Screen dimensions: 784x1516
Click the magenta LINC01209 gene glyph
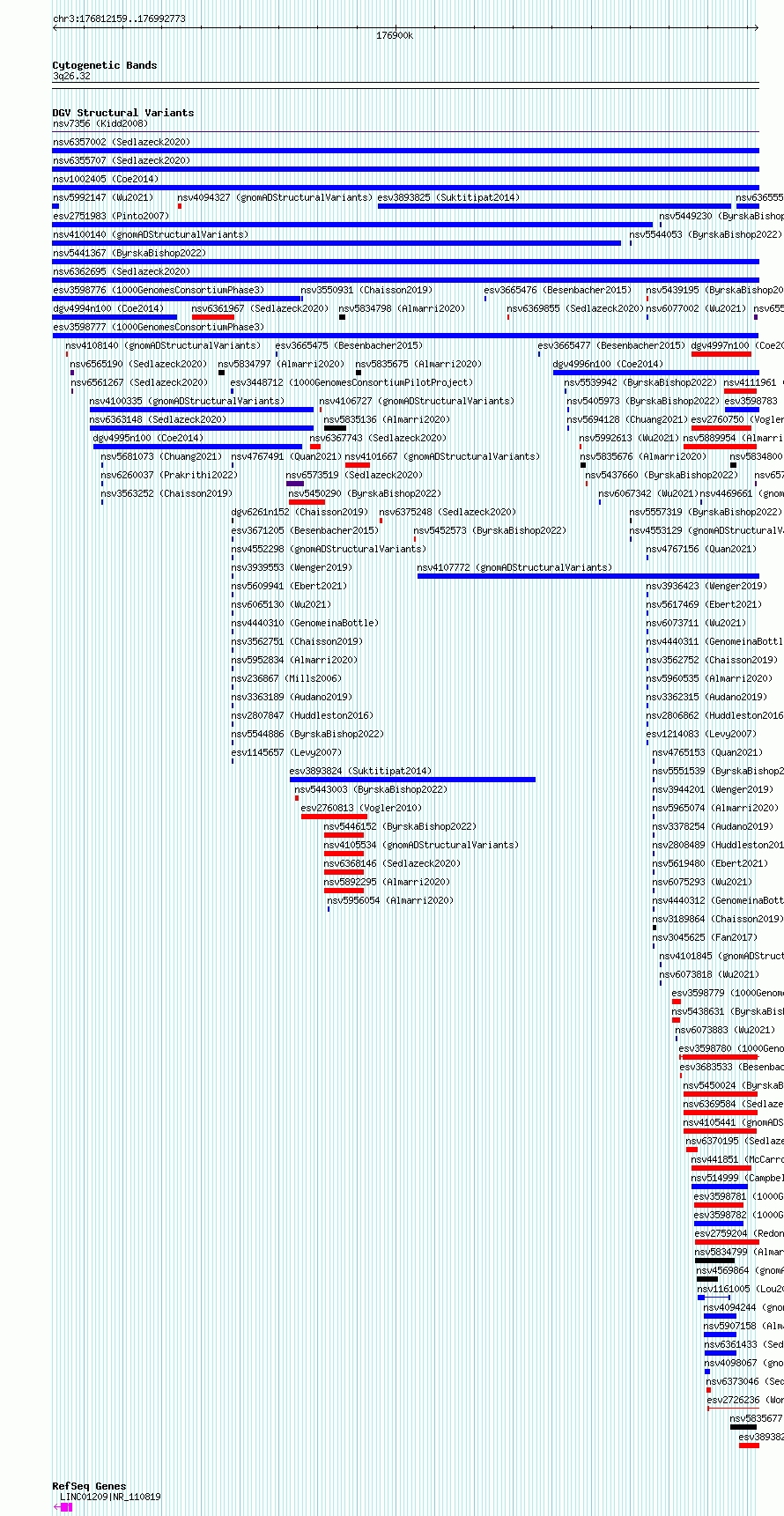(63, 1507)
